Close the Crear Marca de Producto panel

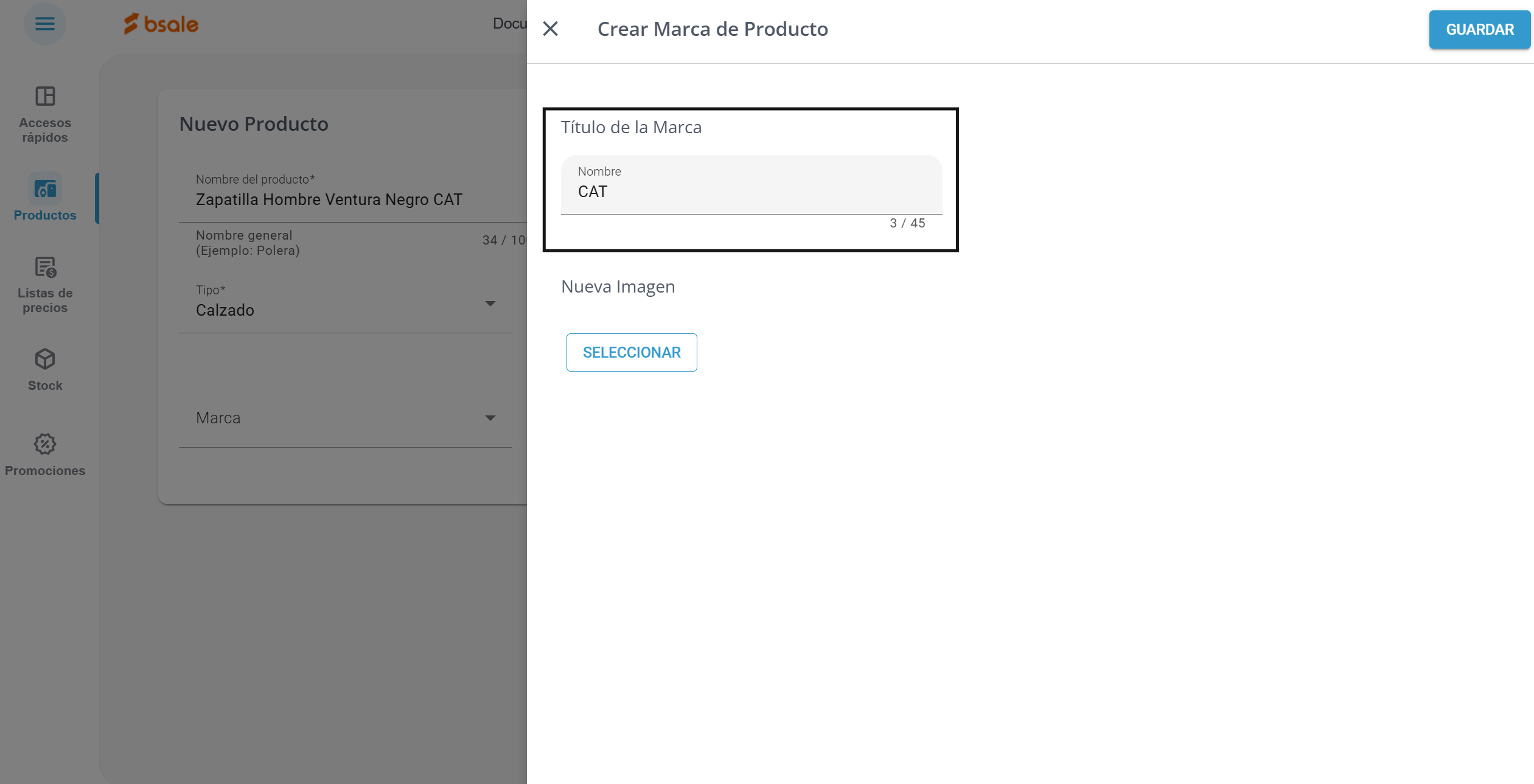(x=550, y=29)
